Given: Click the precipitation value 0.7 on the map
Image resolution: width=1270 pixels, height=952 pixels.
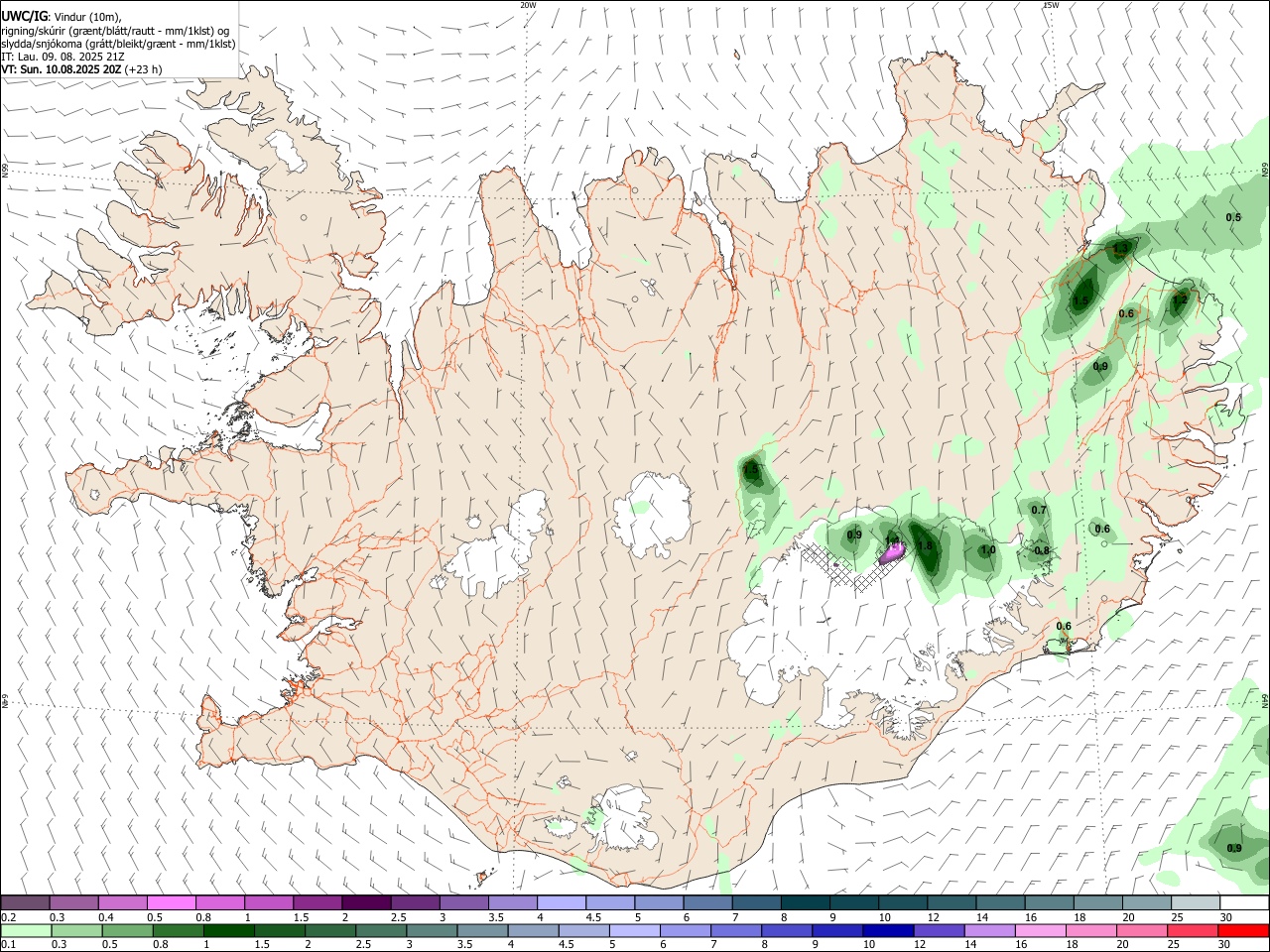Looking at the screenshot, I should 1039,510.
